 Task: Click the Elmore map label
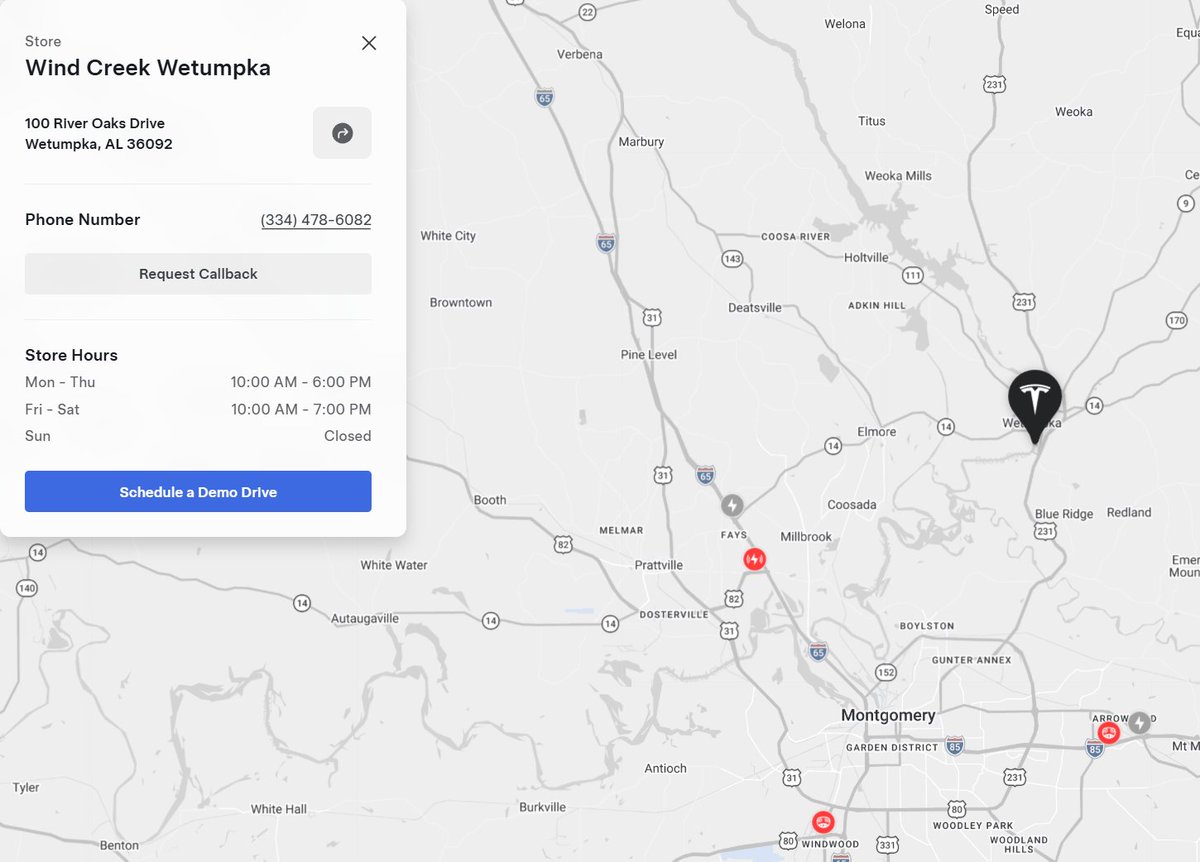tap(877, 432)
